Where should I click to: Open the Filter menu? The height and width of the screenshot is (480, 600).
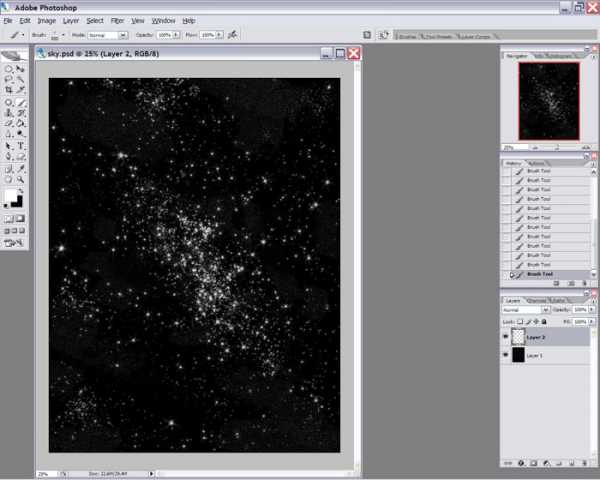point(117,20)
